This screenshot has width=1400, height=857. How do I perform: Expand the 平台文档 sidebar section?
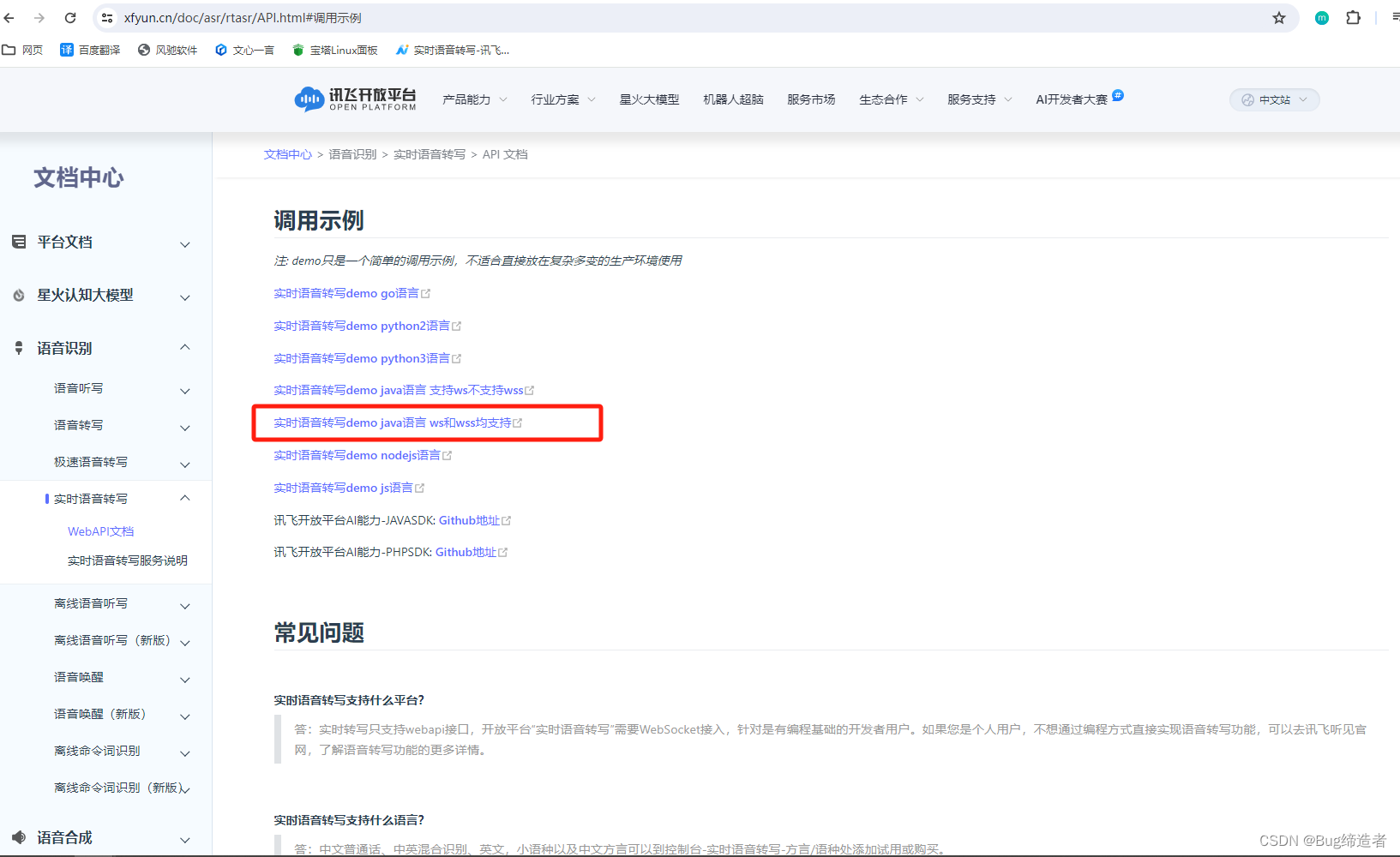click(184, 244)
